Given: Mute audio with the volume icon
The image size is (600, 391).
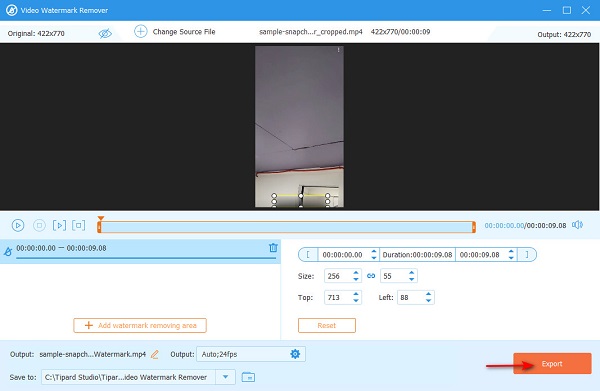Looking at the screenshot, I should coord(577,225).
